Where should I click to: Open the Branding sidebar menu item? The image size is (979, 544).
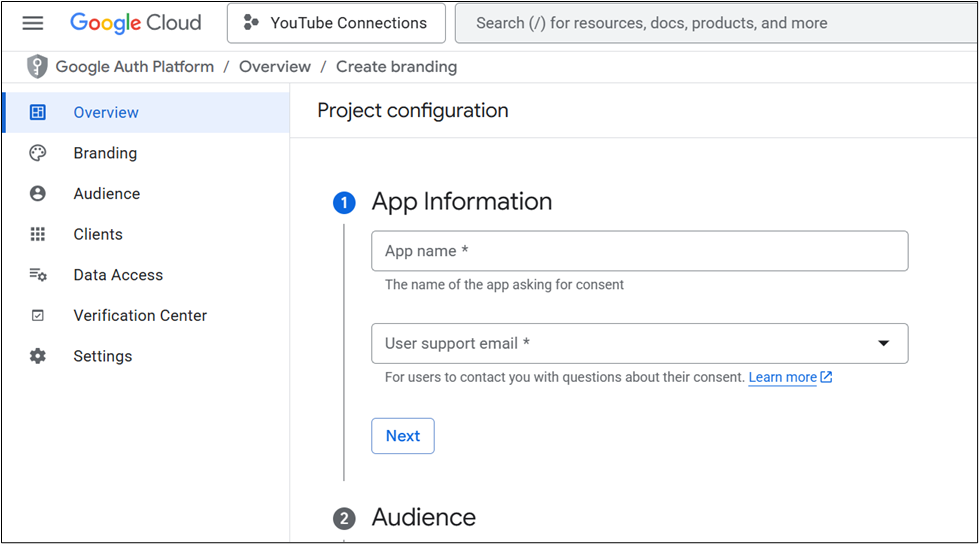click(105, 153)
